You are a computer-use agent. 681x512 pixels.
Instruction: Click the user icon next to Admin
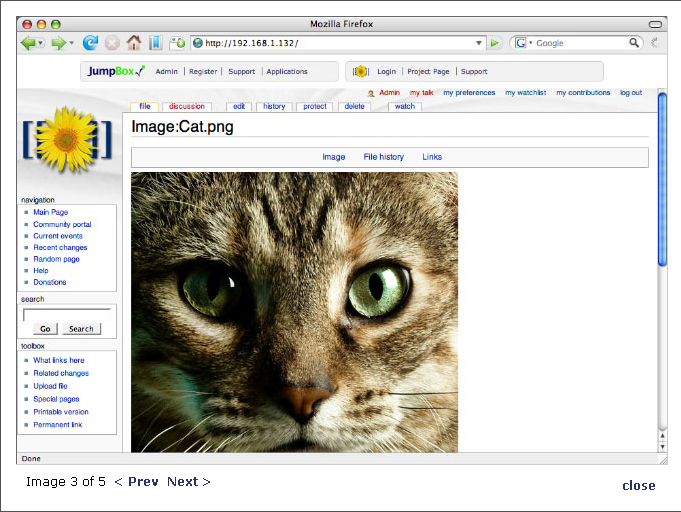[x=371, y=93]
